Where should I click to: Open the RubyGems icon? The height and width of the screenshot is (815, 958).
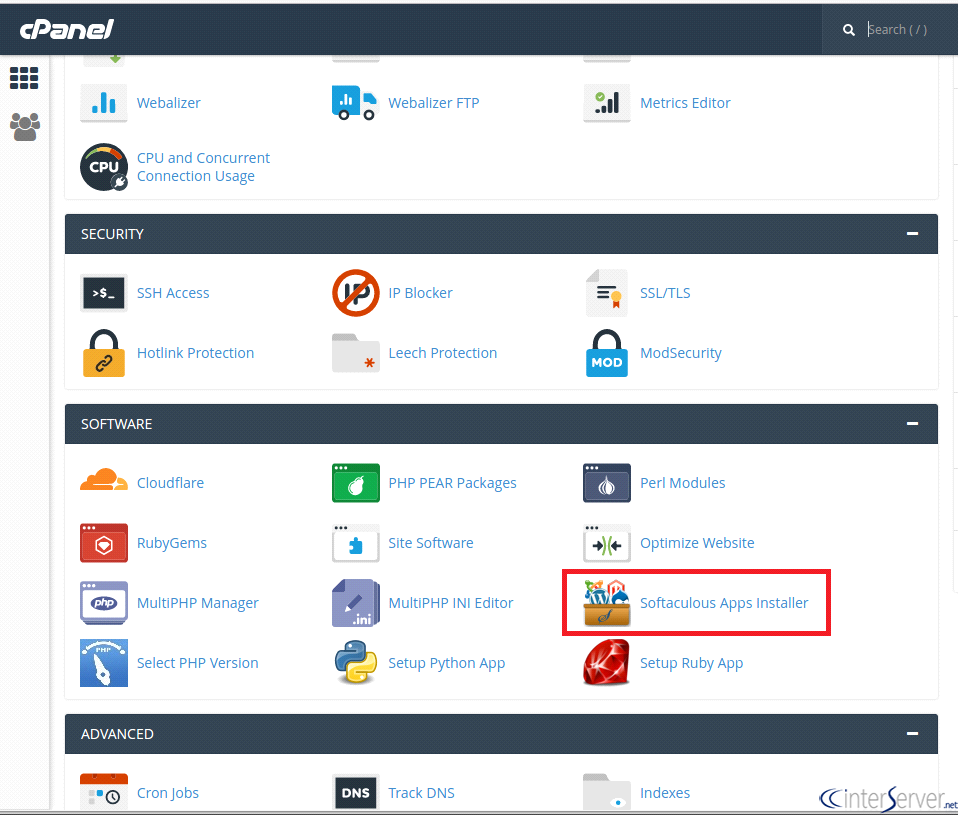pos(104,543)
